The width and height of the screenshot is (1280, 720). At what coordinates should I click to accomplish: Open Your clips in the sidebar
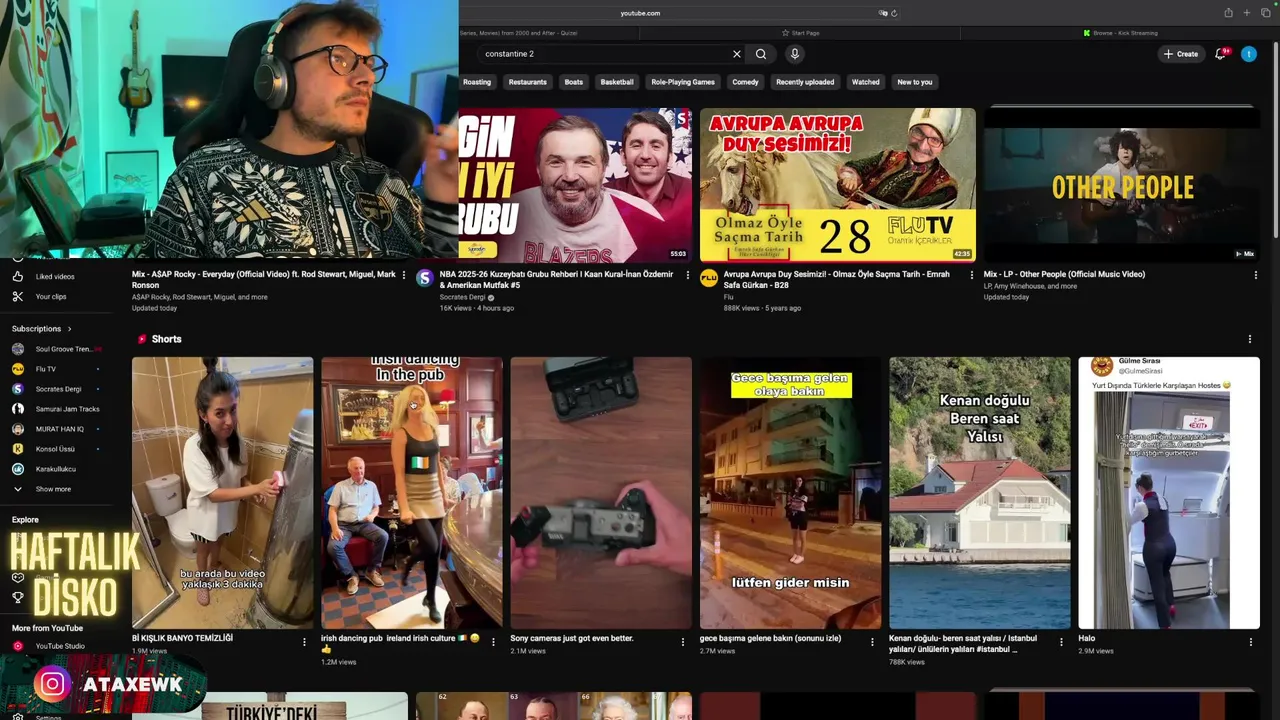(x=51, y=296)
